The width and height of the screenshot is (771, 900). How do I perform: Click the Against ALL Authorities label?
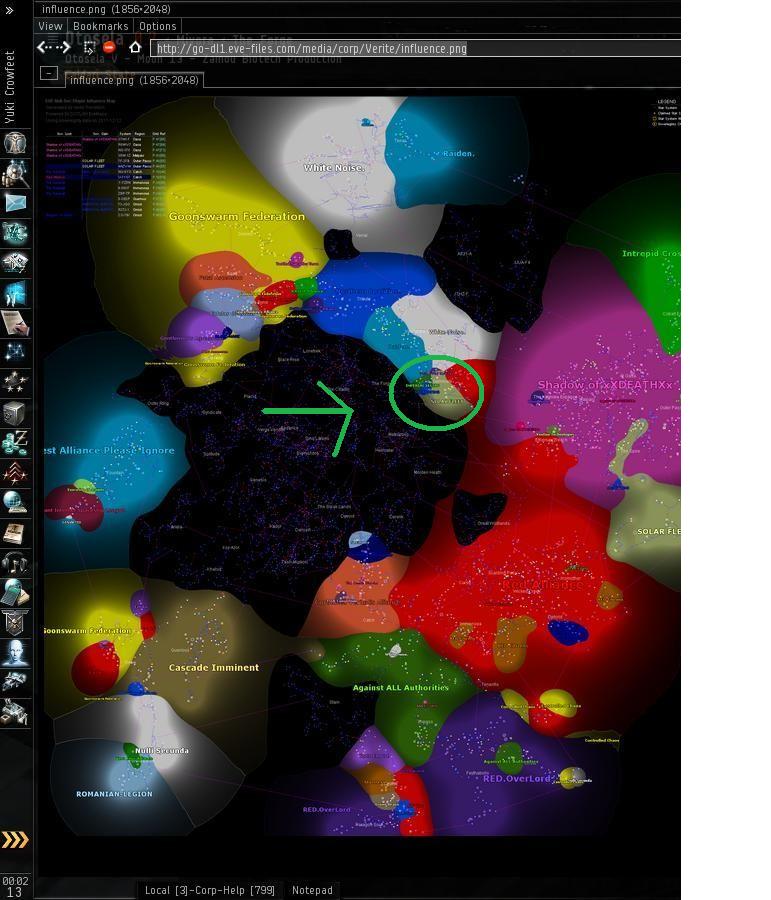coord(400,687)
